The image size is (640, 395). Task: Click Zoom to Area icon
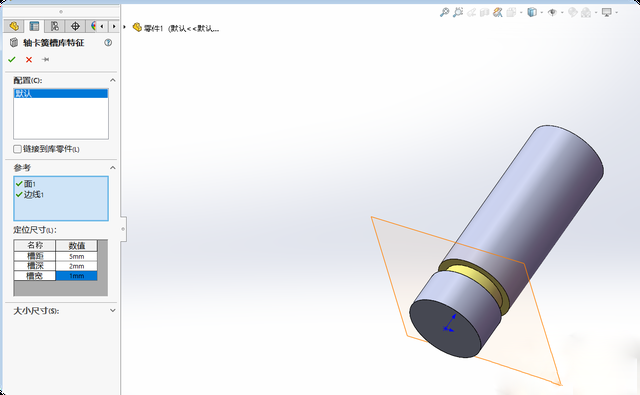click(x=458, y=12)
